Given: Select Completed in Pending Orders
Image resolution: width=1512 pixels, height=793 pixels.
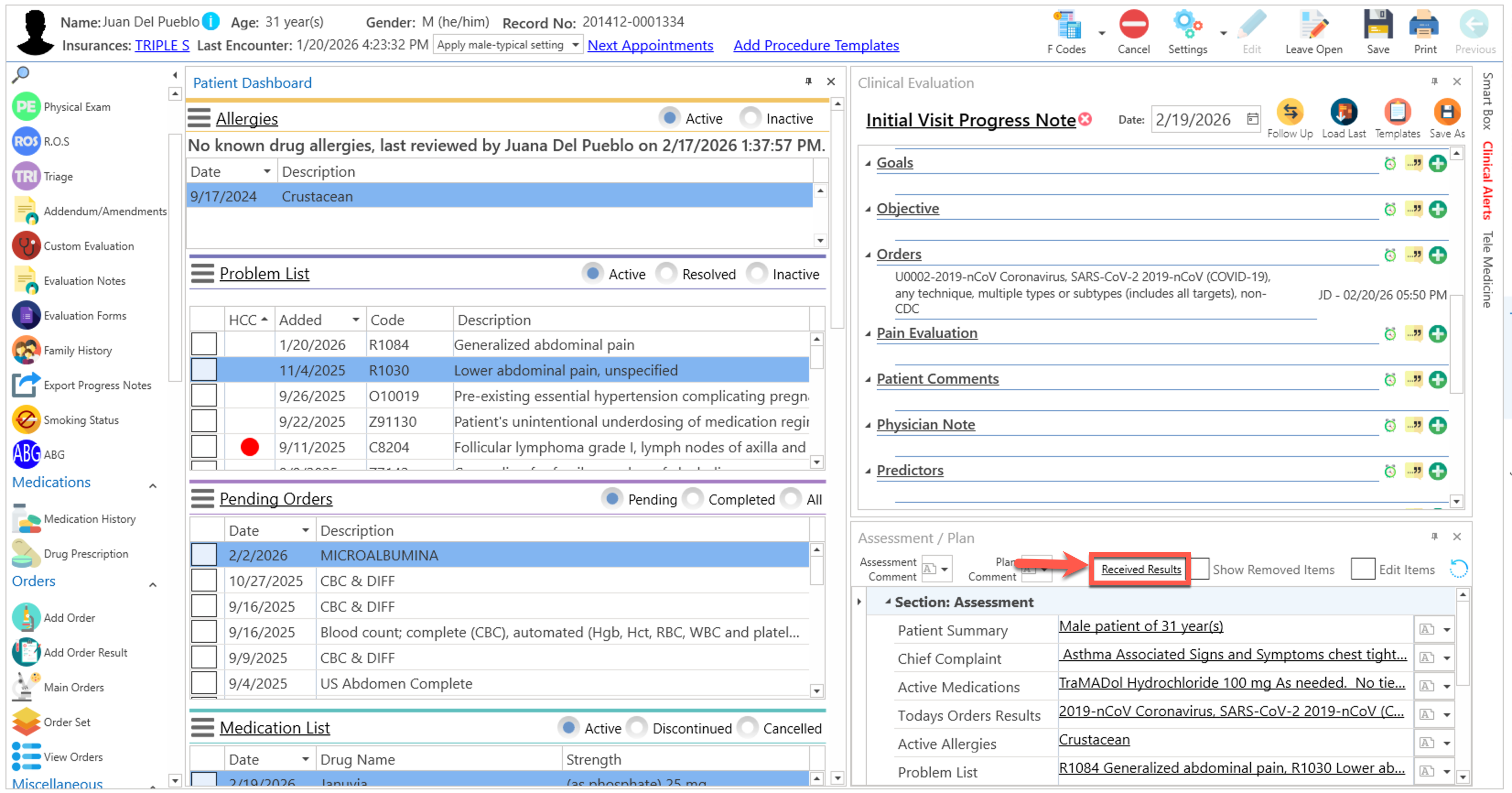Looking at the screenshot, I should (x=693, y=499).
